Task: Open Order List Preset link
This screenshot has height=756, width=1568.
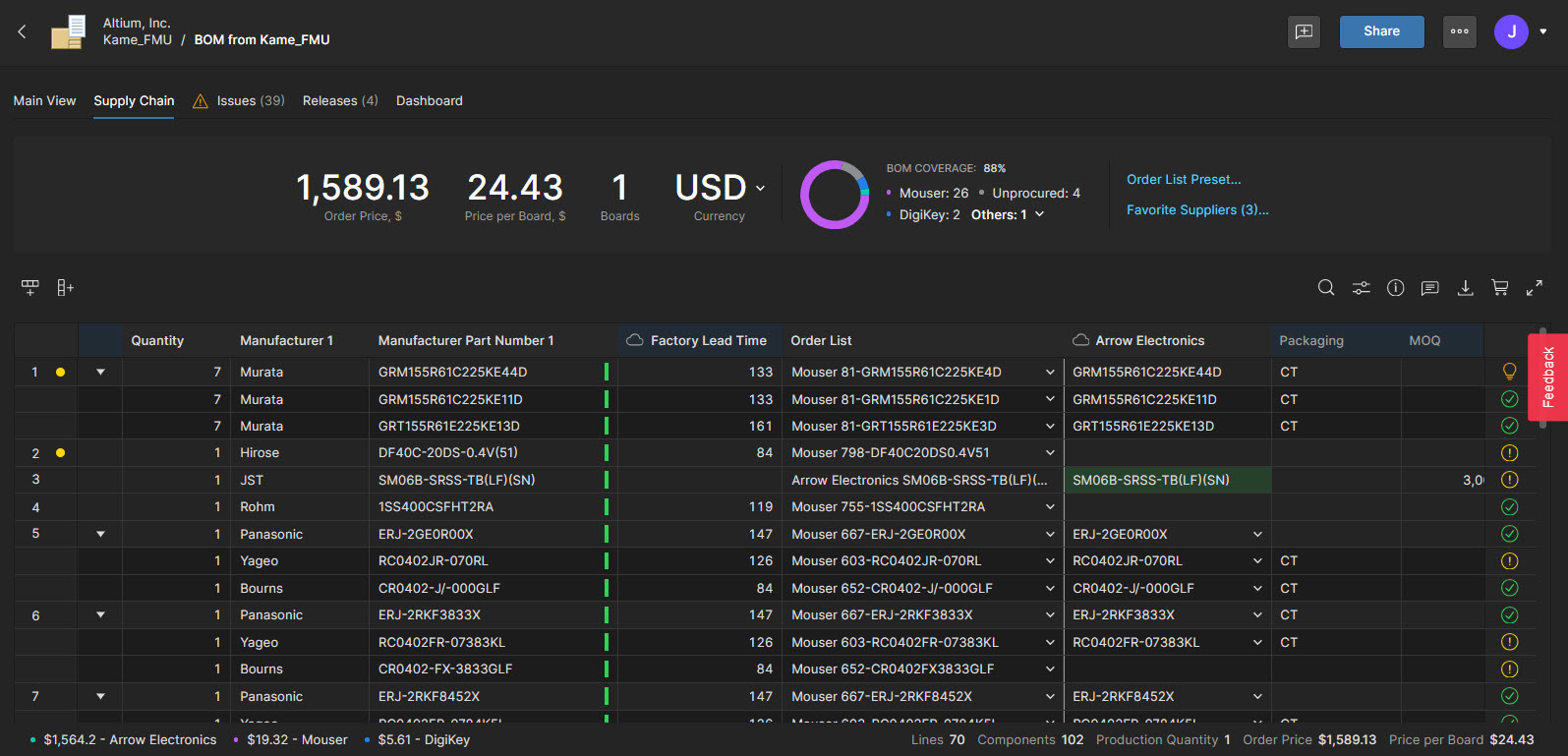Action: tap(1184, 179)
